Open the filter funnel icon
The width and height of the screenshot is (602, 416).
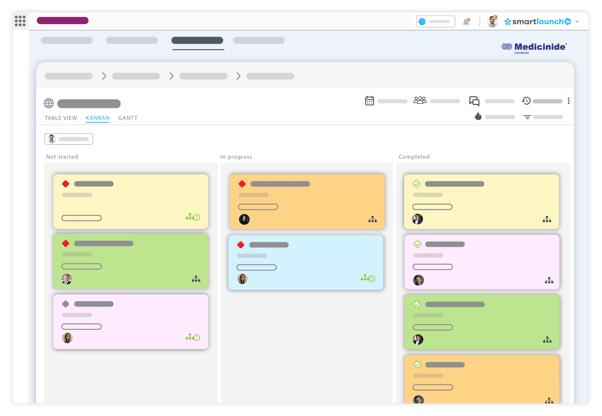click(x=527, y=117)
